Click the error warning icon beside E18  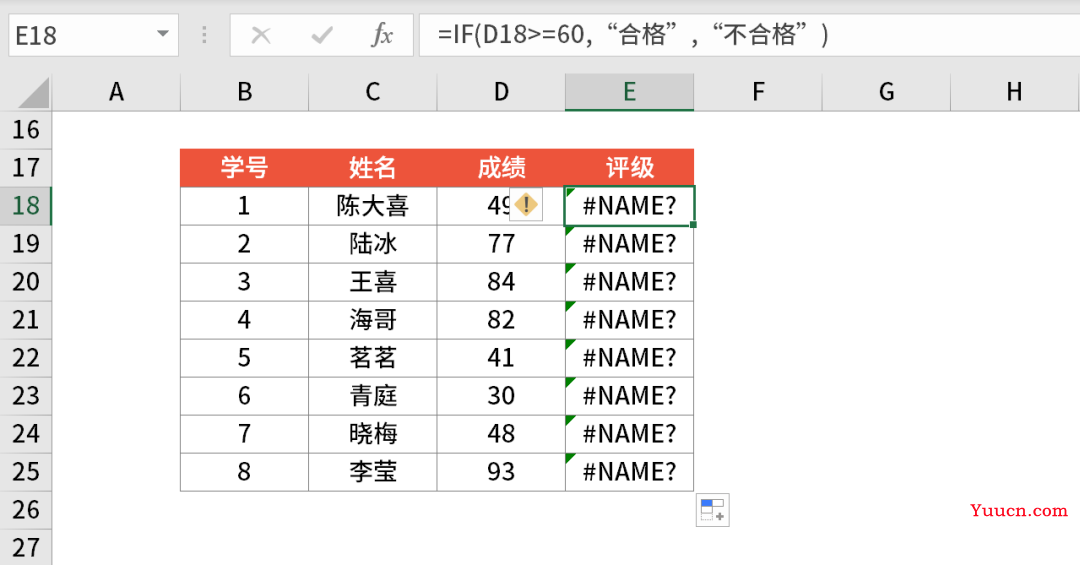tap(526, 205)
